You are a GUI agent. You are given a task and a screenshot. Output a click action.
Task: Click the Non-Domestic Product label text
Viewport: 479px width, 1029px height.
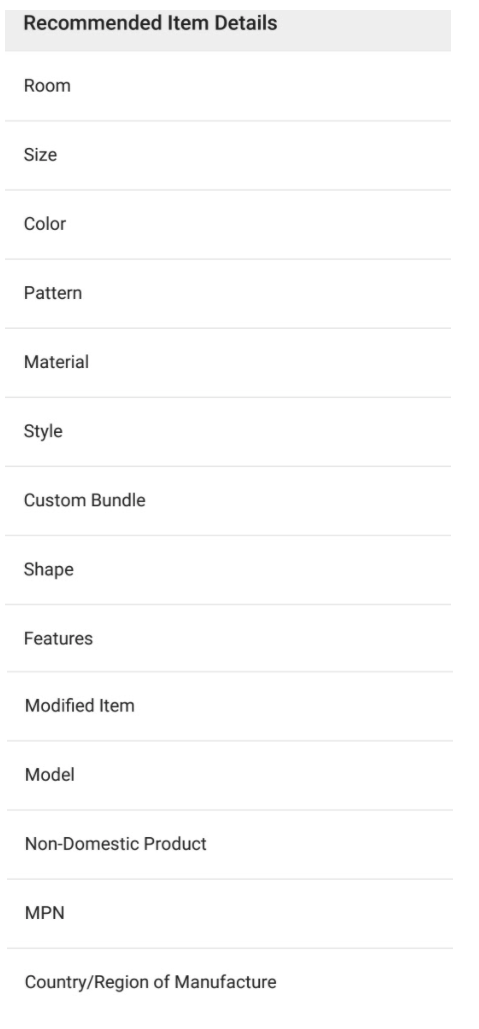pos(115,844)
